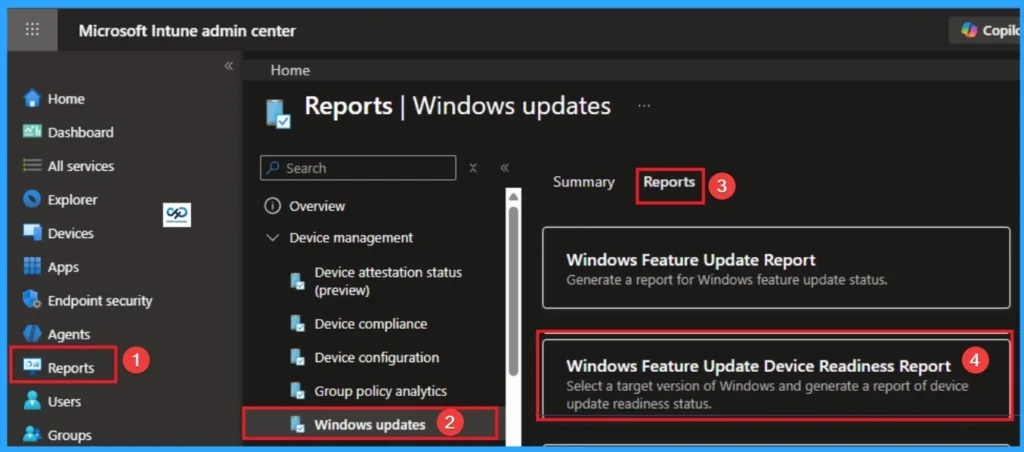The image size is (1024, 452).
Task: Click the Device attestation status icon
Action: 297,282
